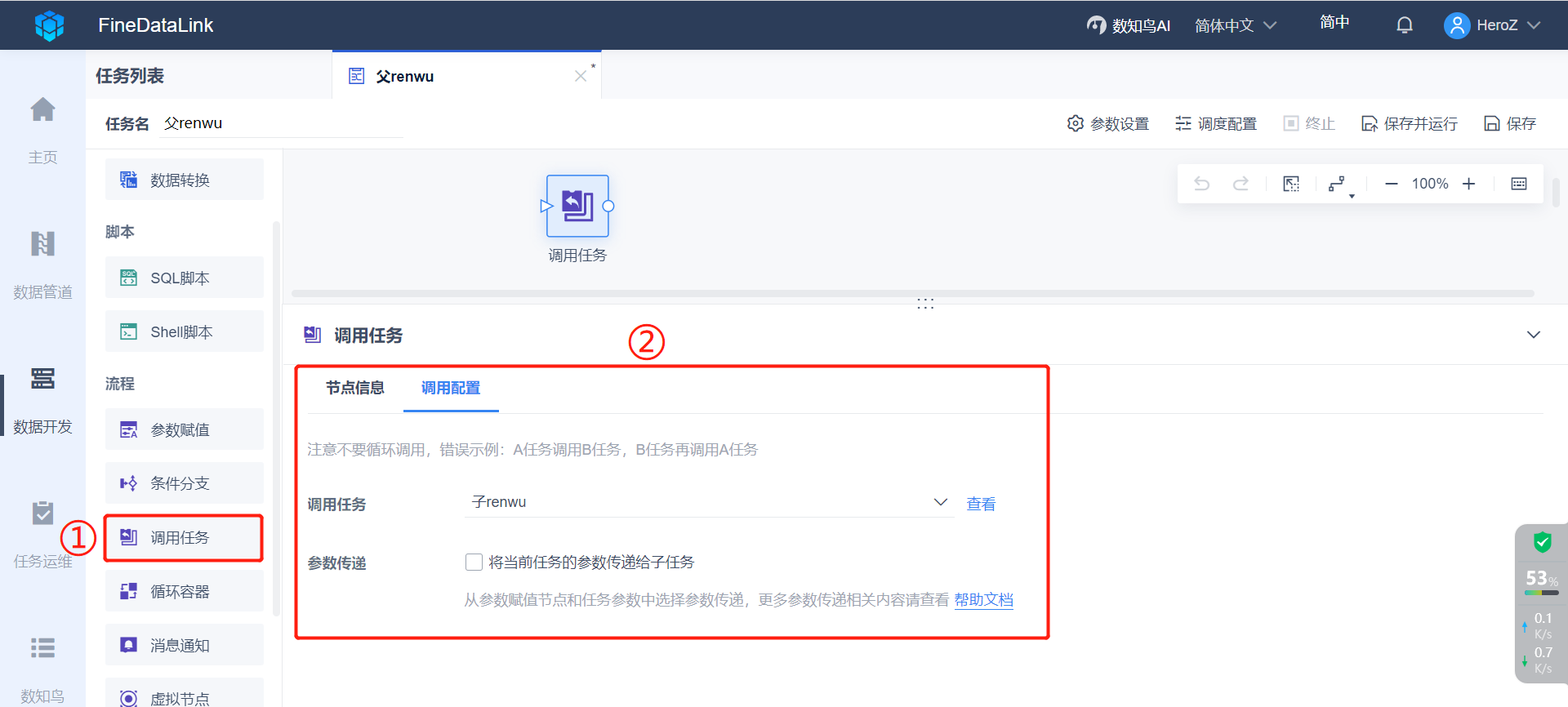
Task: Click the horizontal canvas scrollbar
Action: coord(912,293)
